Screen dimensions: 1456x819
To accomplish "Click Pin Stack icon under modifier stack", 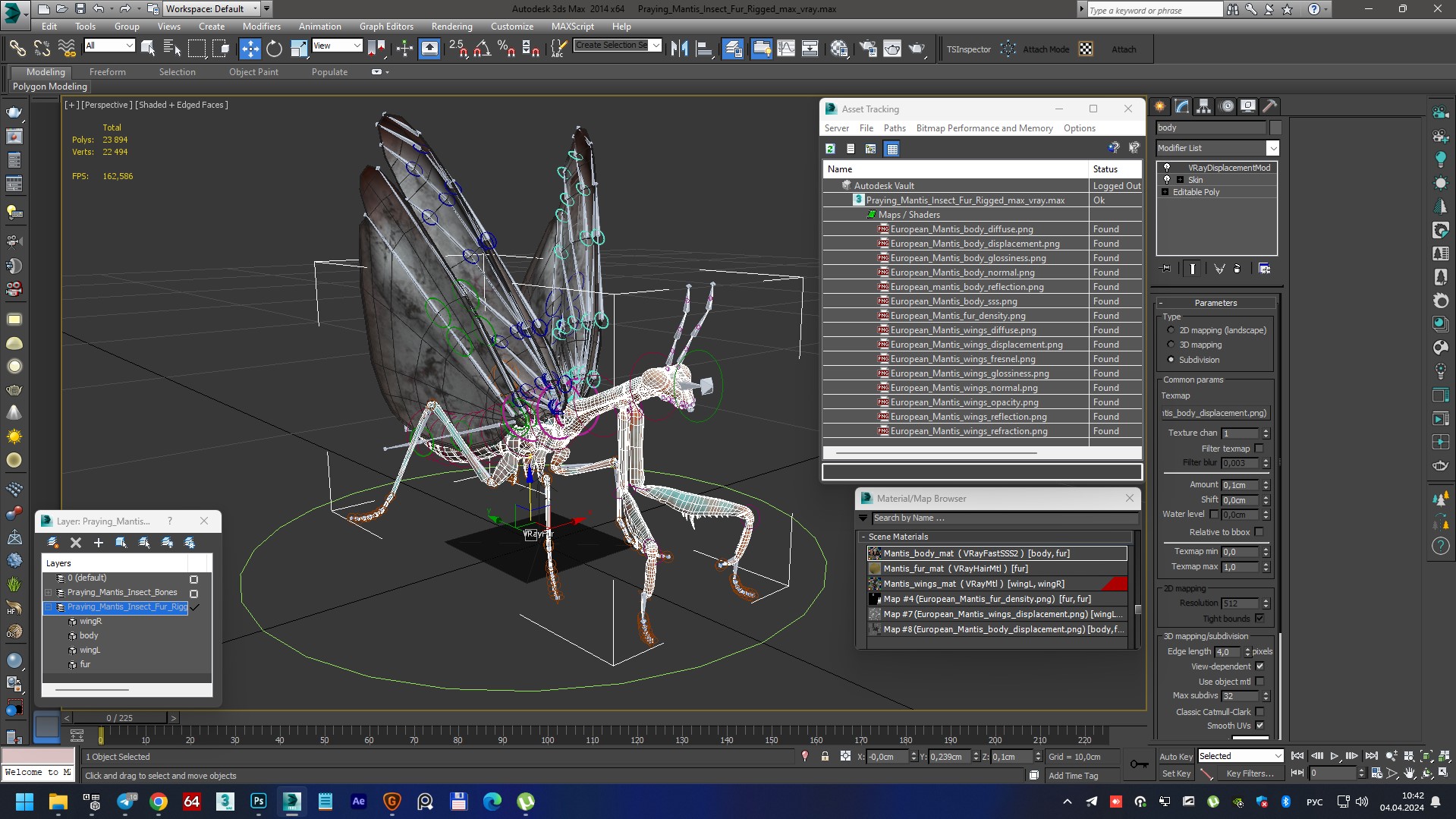I will [1166, 269].
